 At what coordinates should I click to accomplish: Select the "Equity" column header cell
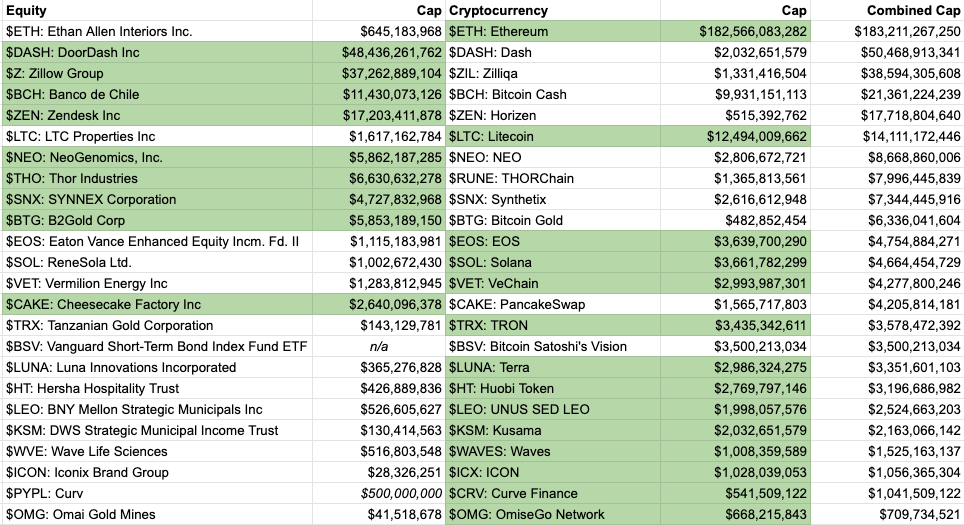tap(157, 10)
